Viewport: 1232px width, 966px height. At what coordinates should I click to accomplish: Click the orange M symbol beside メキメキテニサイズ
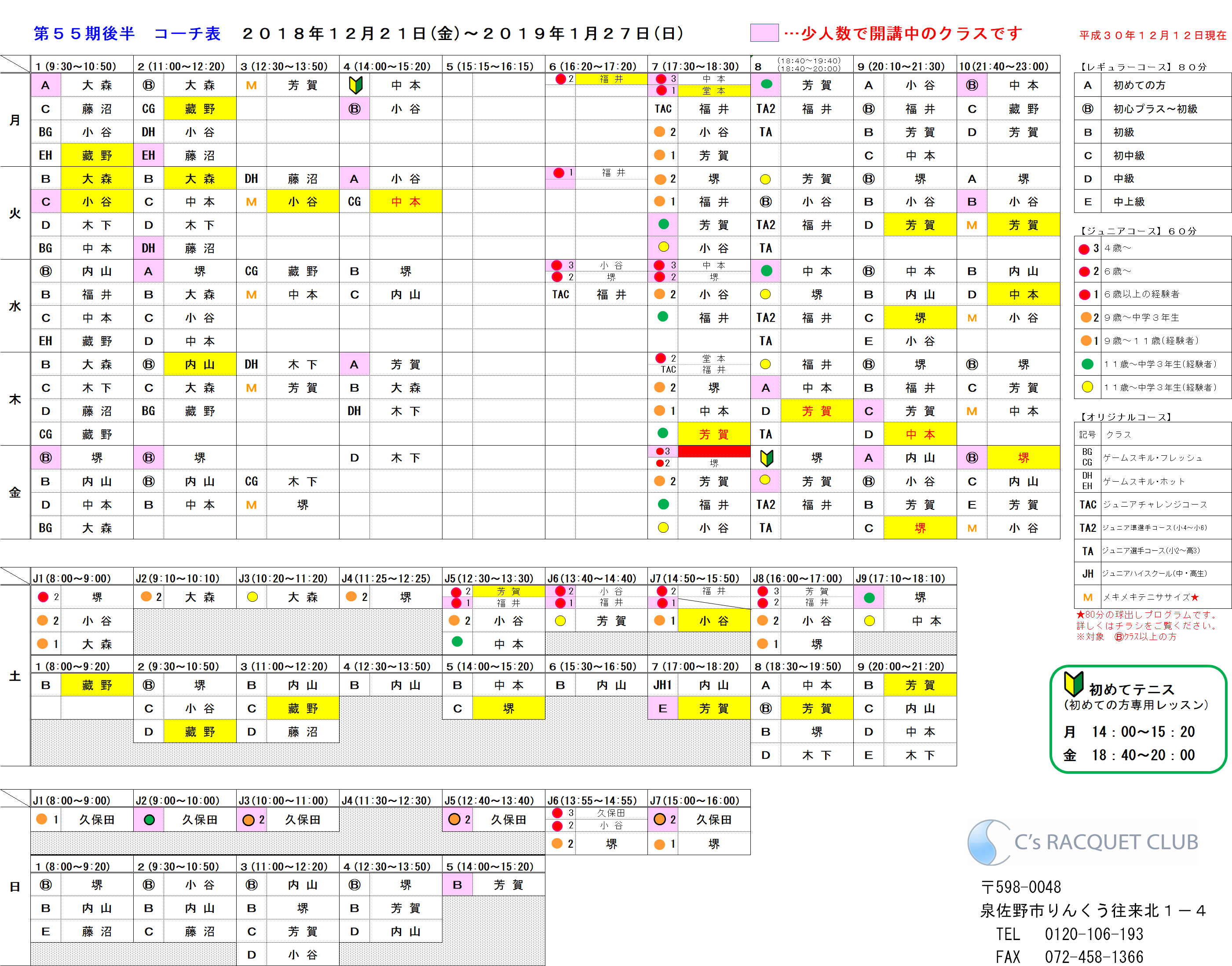click(x=1087, y=597)
